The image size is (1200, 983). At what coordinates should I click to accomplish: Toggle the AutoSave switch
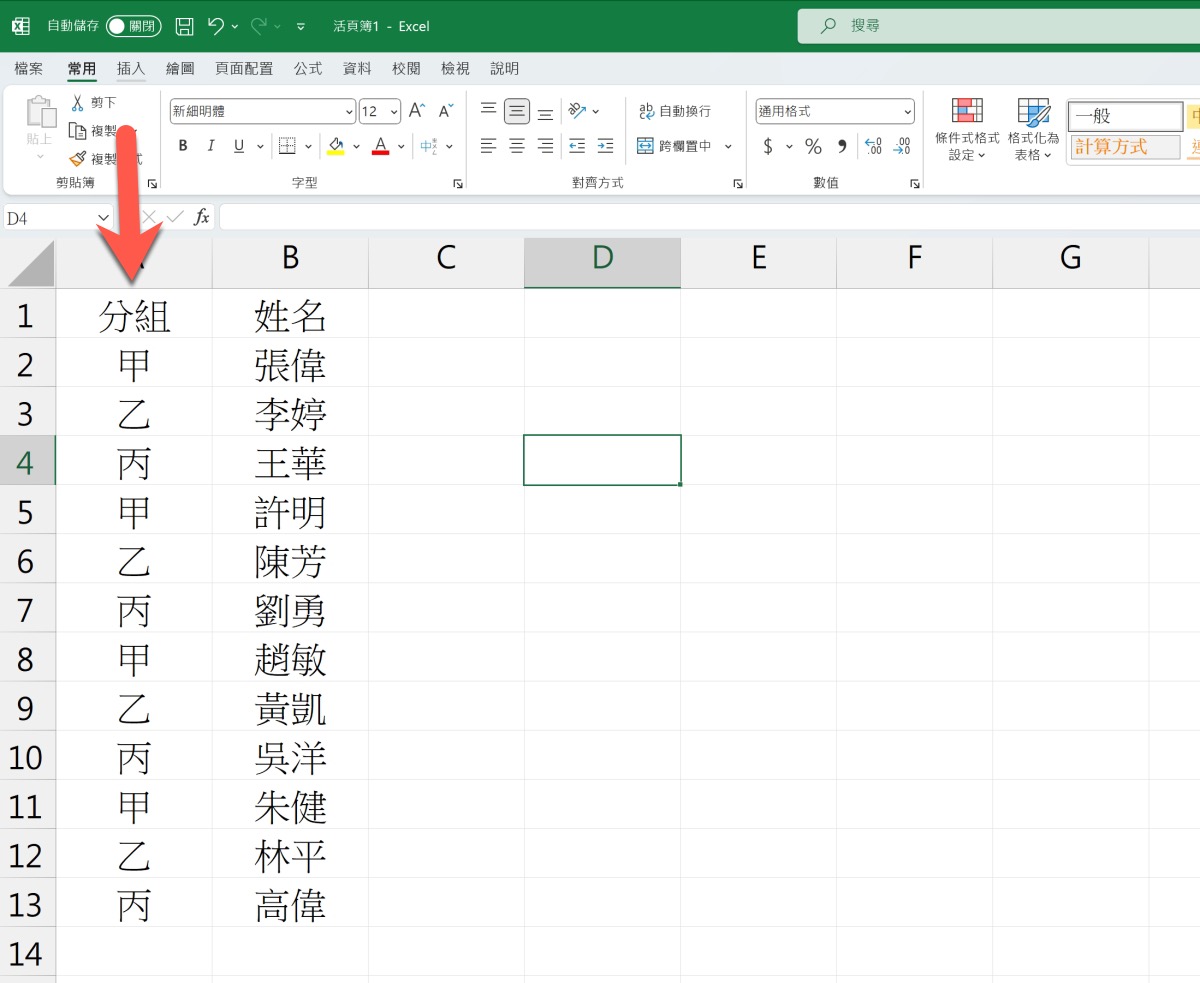coord(133,26)
